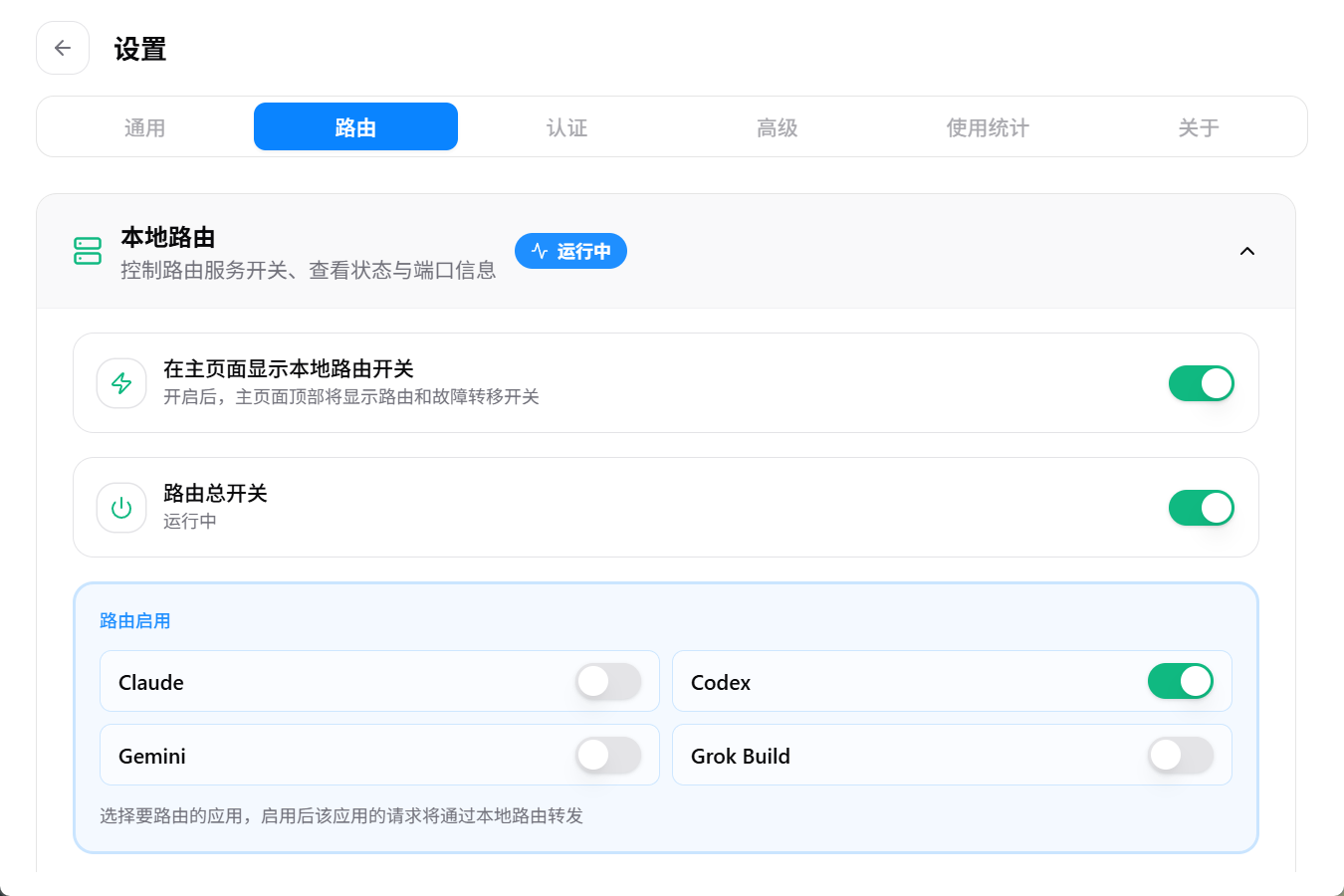
Task: Click the server icon beside 本地路由
Action: pyautogui.click(x=88, y=251)
